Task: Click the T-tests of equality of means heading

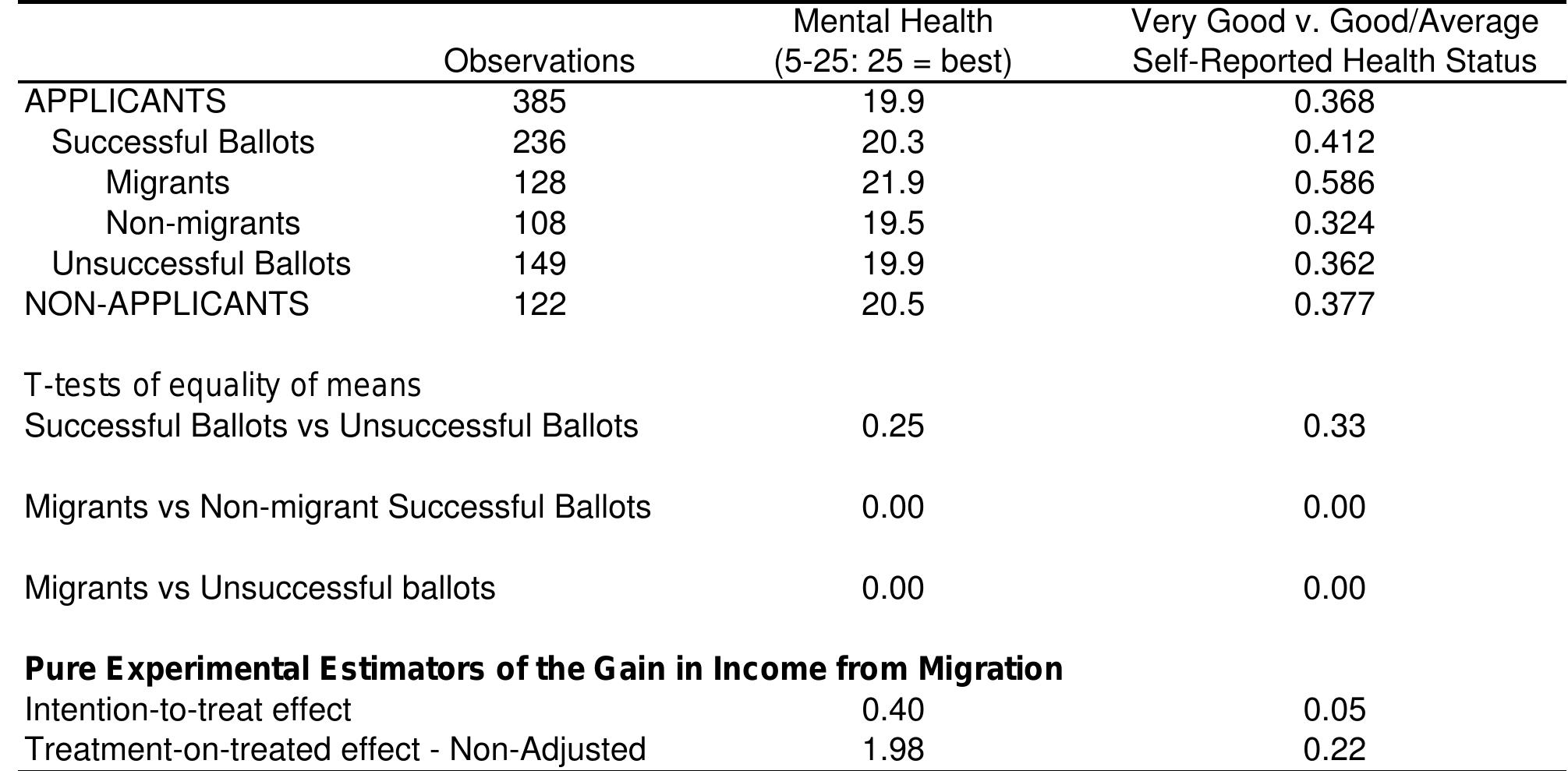Action: [223, 385]
